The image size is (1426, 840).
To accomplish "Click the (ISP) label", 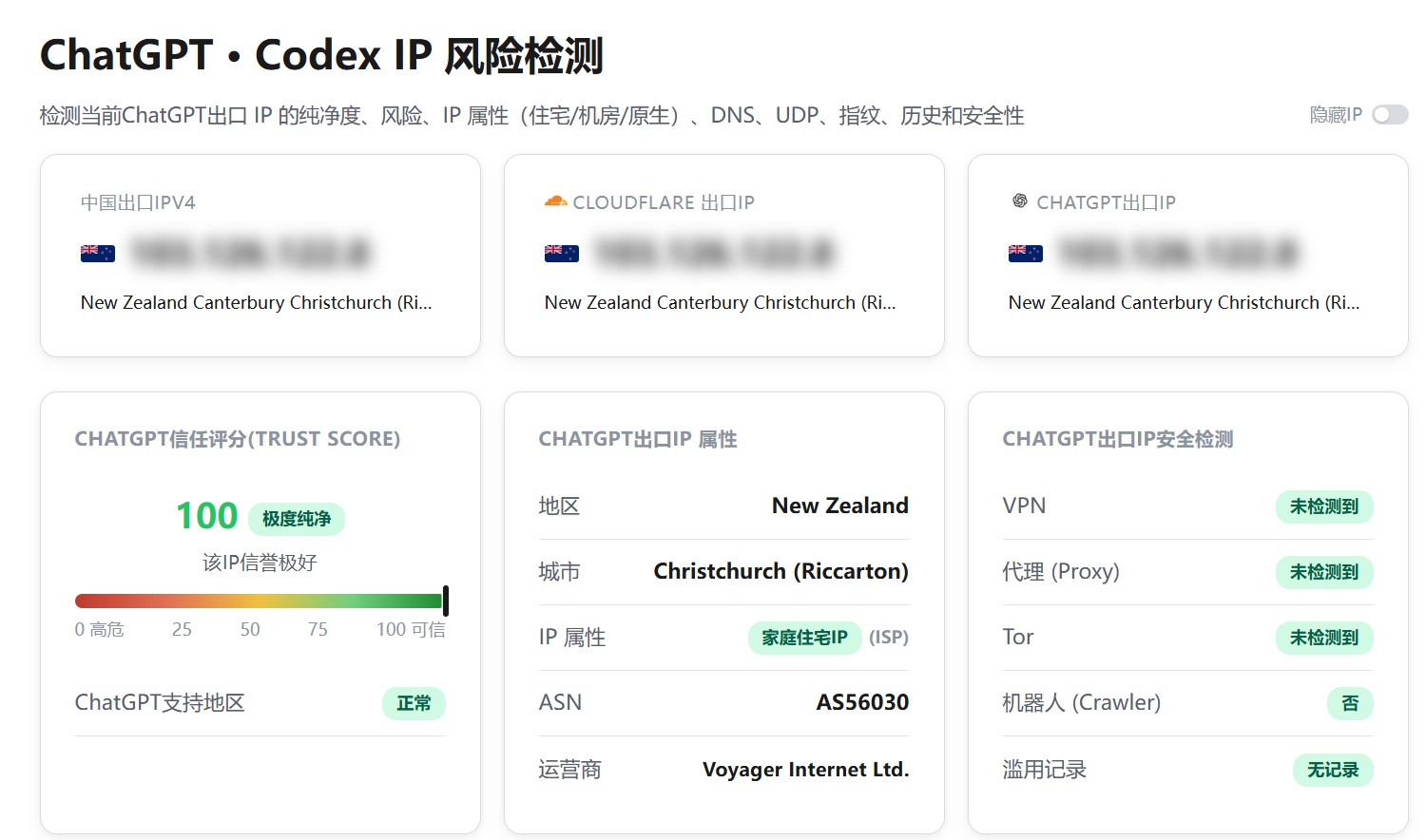I will pyautogui.click(x=889, y=638).
